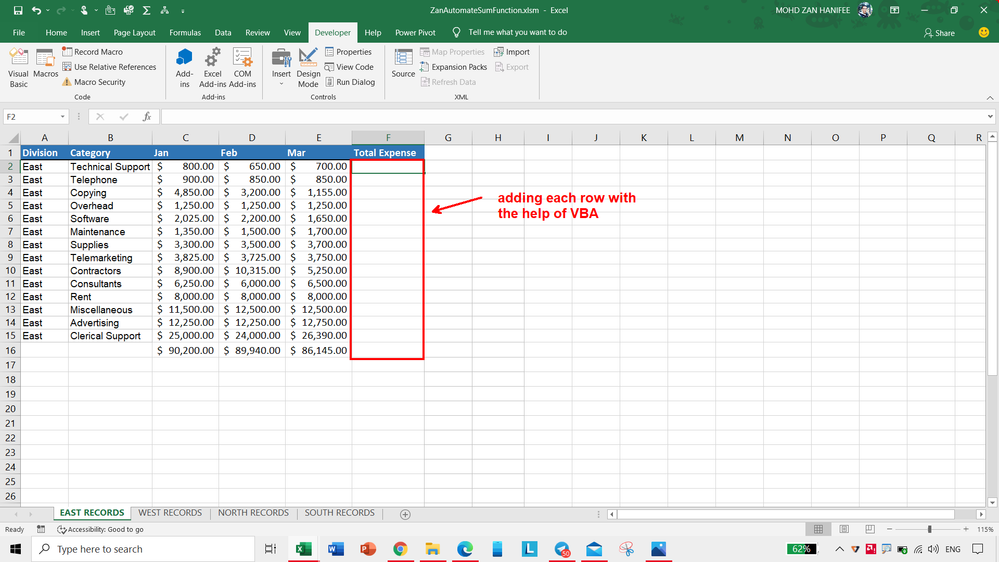Image resolution: width=999 pixels, height=562 pixels.
Task: Open the Undo history dropdown arrow
Action: (x=48, y=10)
